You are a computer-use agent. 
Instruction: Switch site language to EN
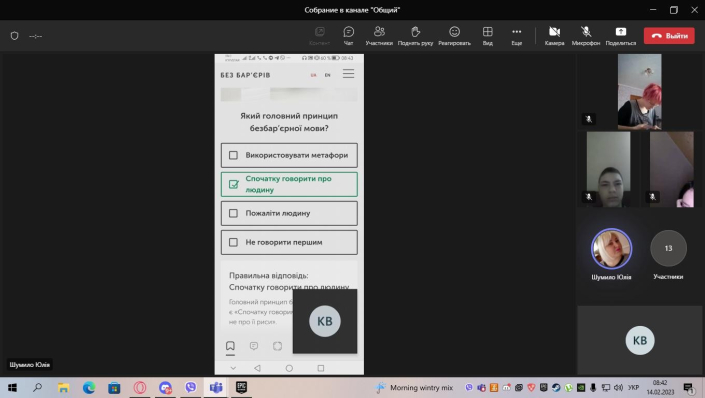pyautogui.click(x=328, y=75)
